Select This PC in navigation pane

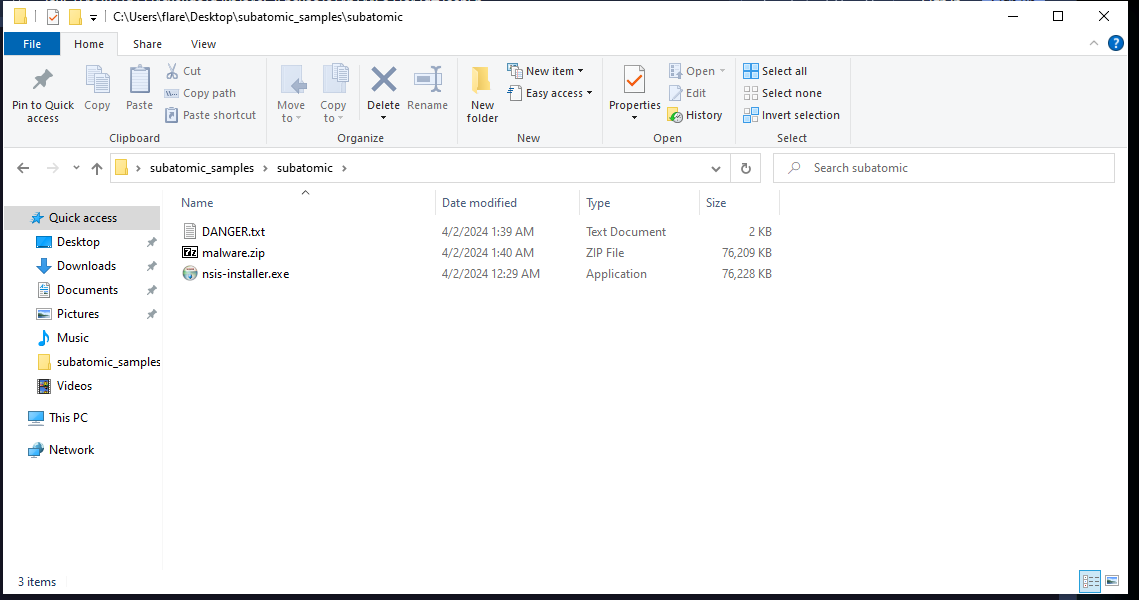point(68,418)
